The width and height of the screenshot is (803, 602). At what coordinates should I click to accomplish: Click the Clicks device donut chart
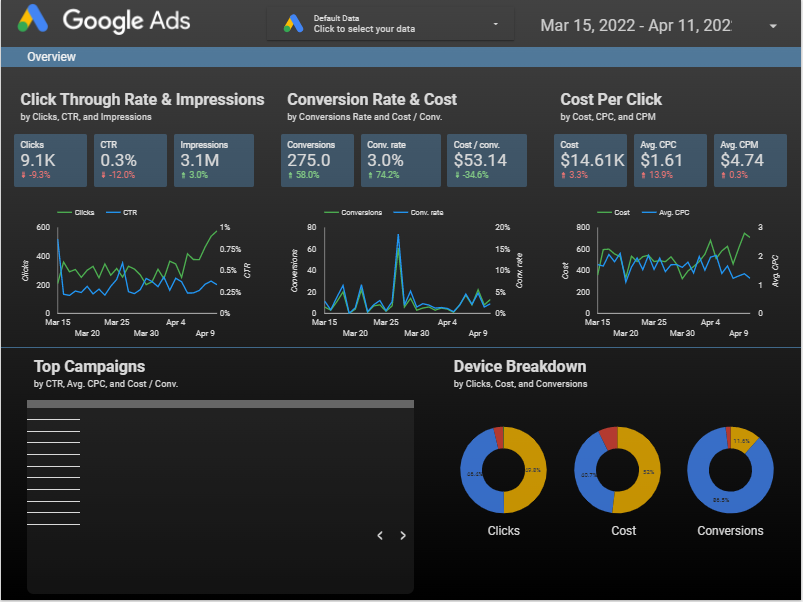click(x=503, y=470)
